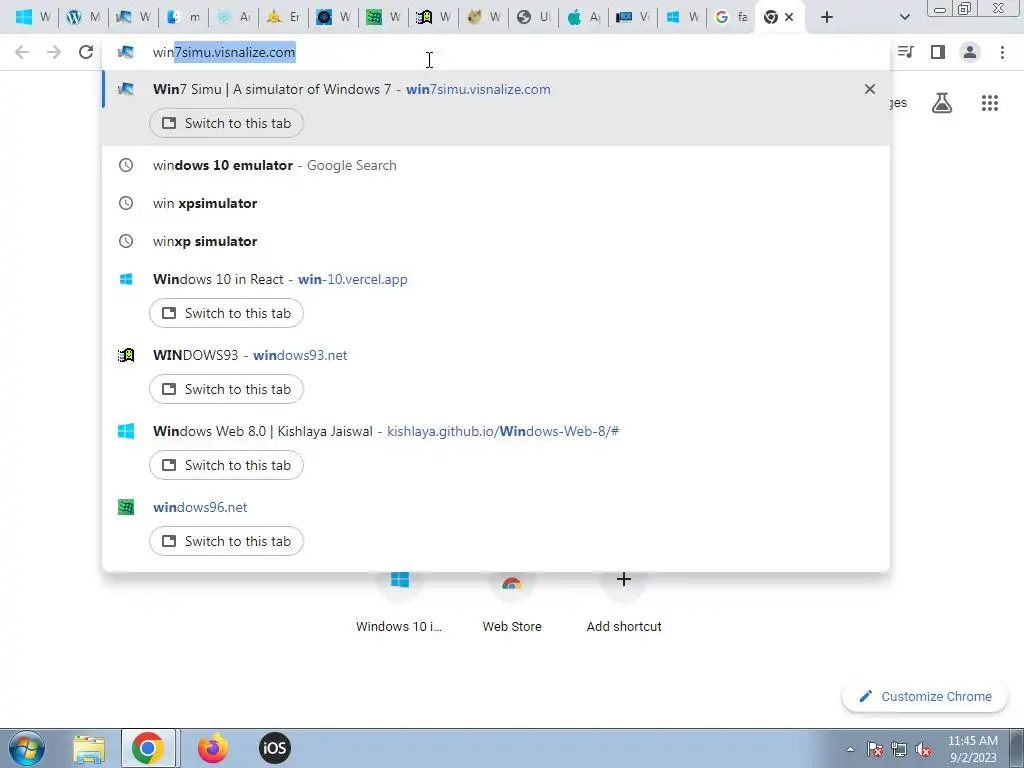Screen dimensions: 1024x768
Task: Open the Google apps grid
Action: [990, 103]
